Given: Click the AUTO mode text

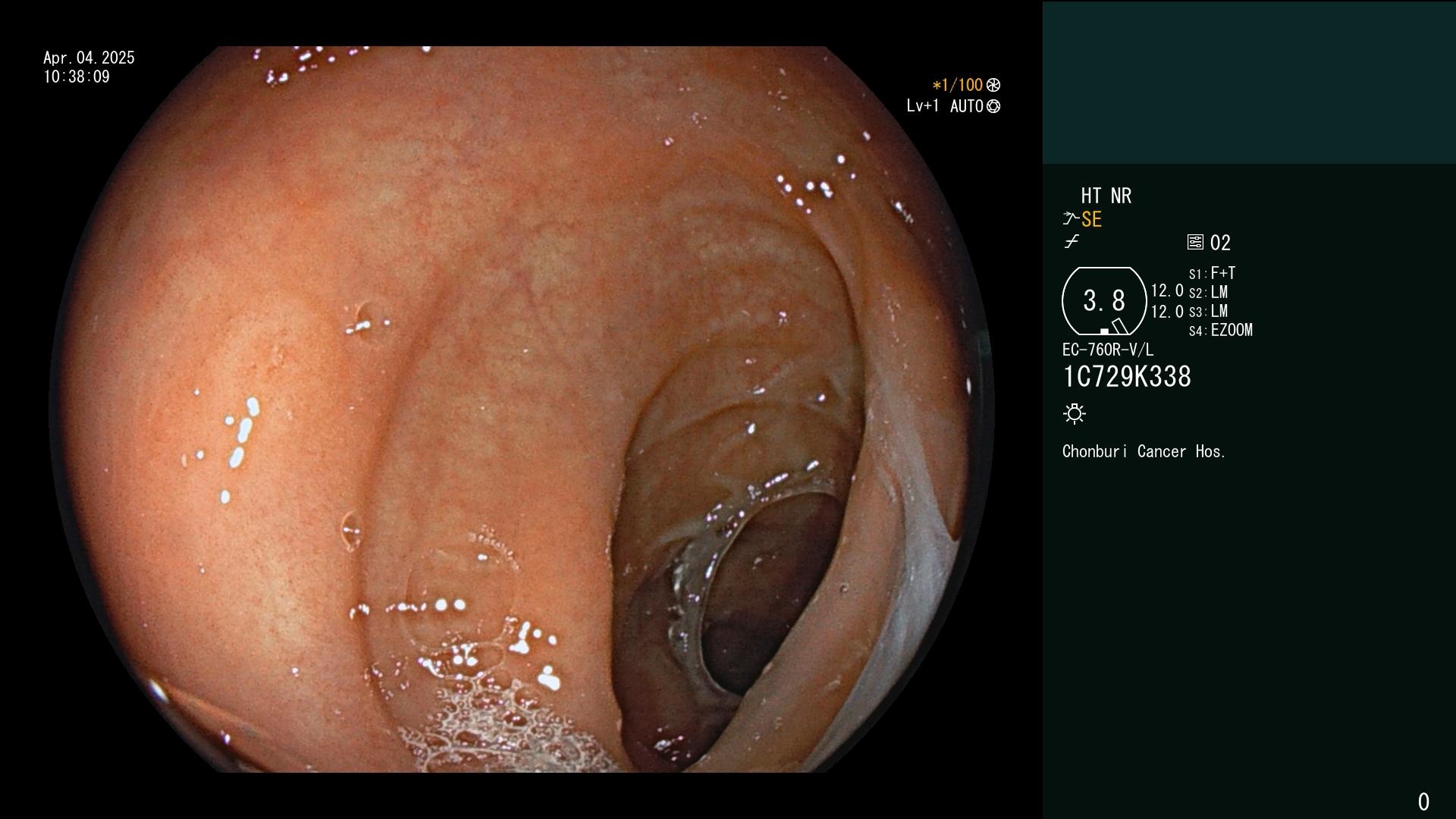Looking at the screenshot, I should click(967, 106).
